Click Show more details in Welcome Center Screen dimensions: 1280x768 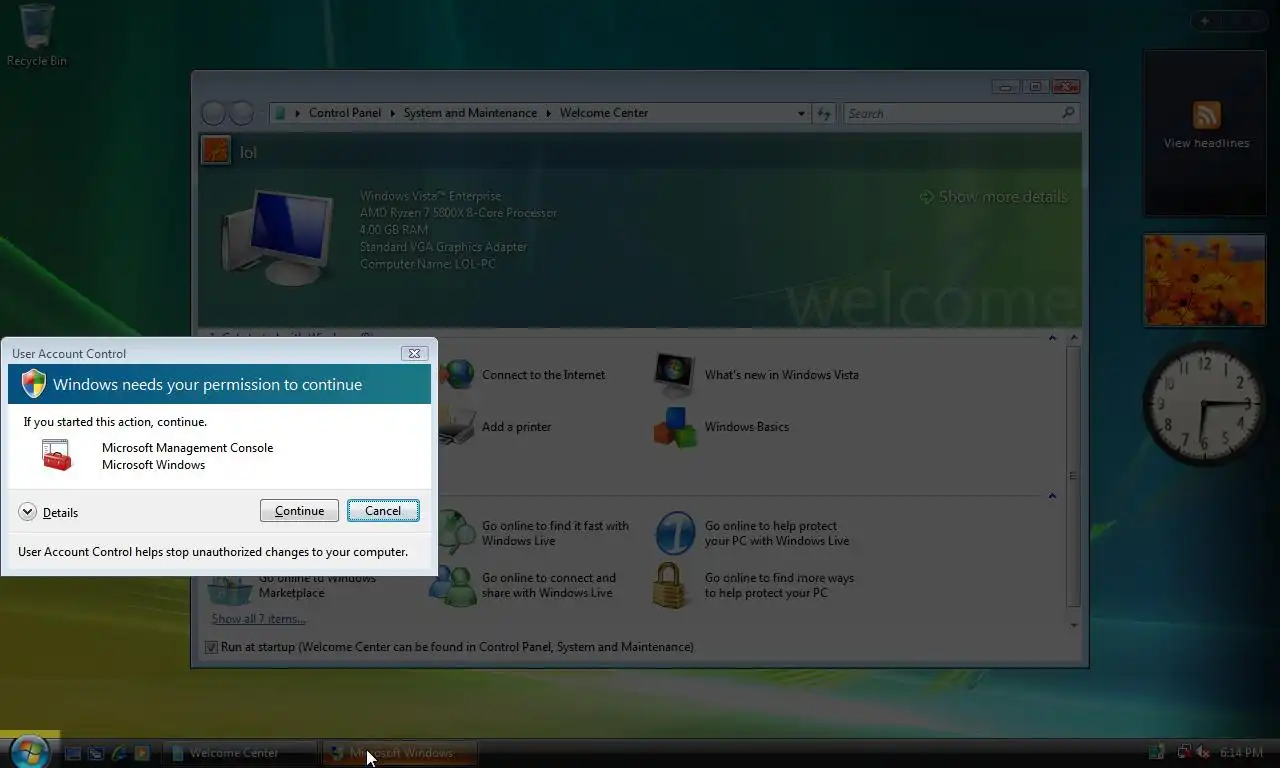994,197
